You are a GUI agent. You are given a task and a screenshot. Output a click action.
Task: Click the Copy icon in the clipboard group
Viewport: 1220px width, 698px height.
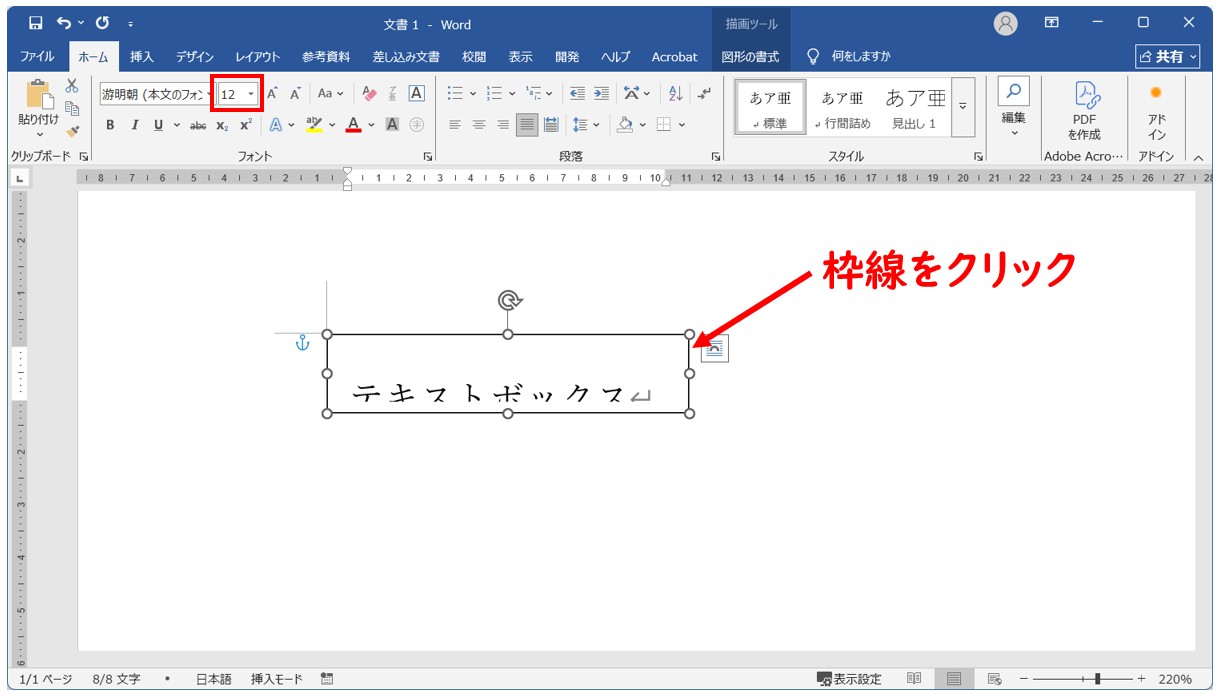tap(72, 109)
